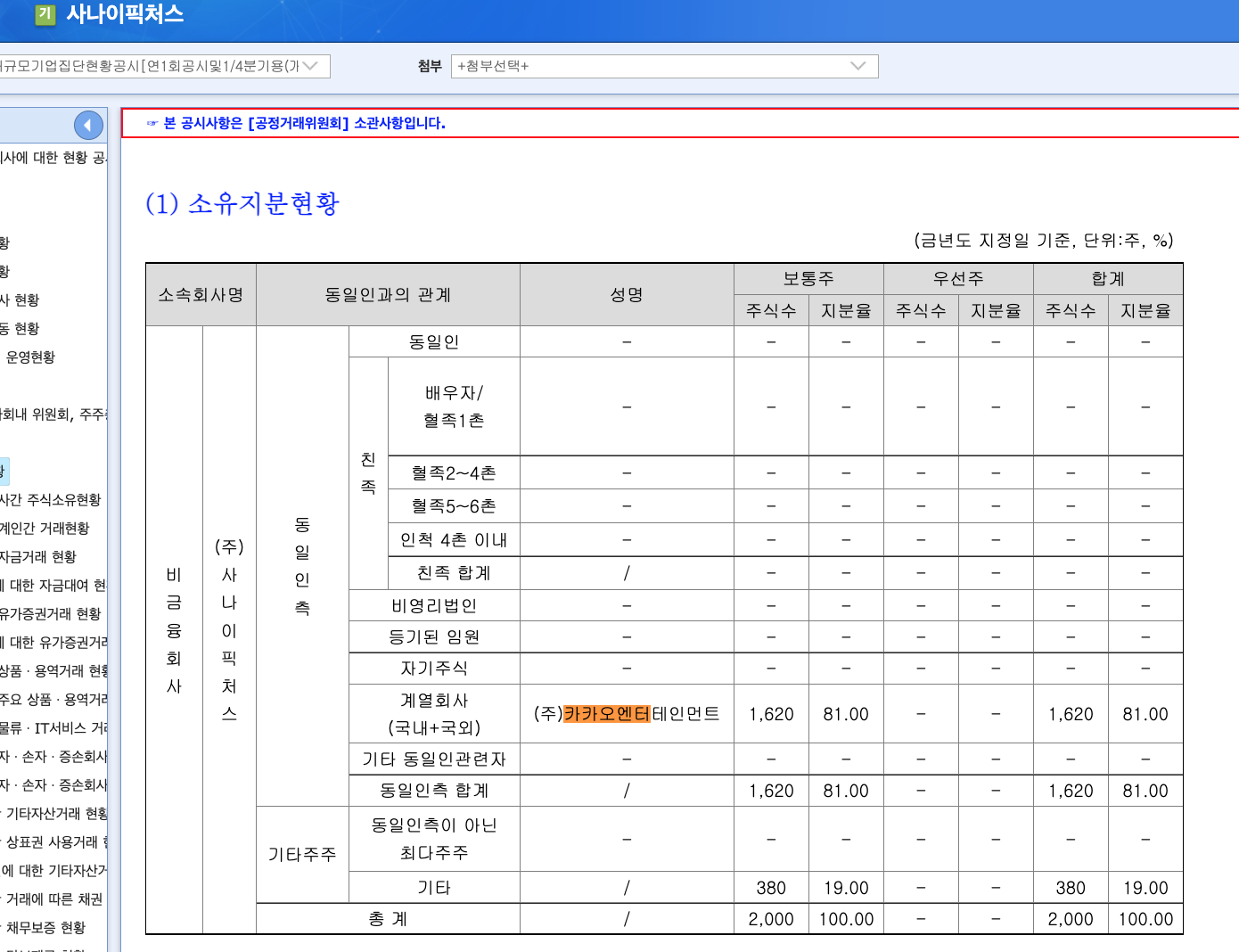The image size is (1239, 952).
Task: Click the highlighted (주)카카오엔터테인먼트 name cell
Action: tap(627, 714)
